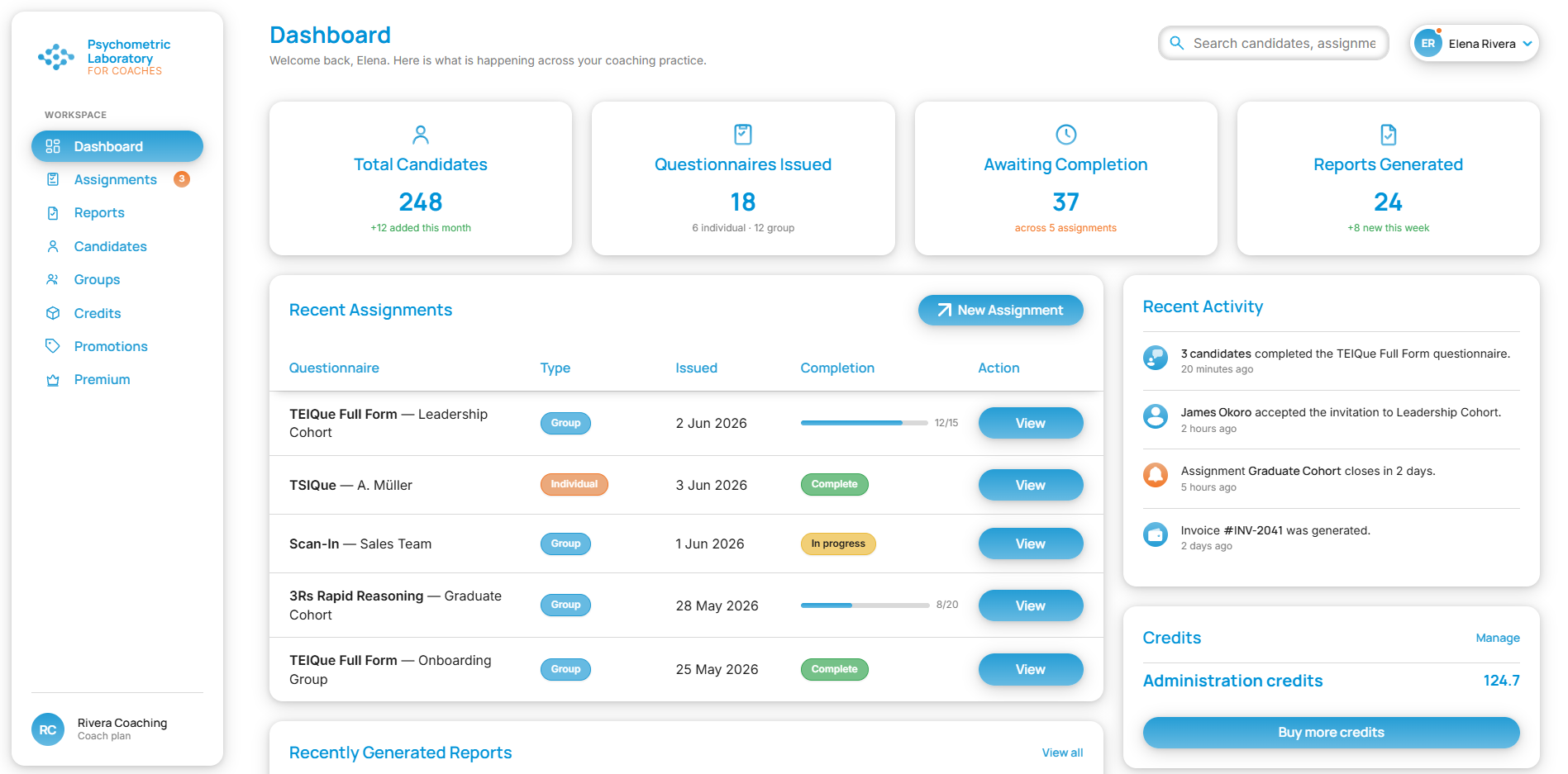Viewport: 1568px width, 774px height.
Task: Open the Credits sidebar item
Action: click(x=117, y=313)
